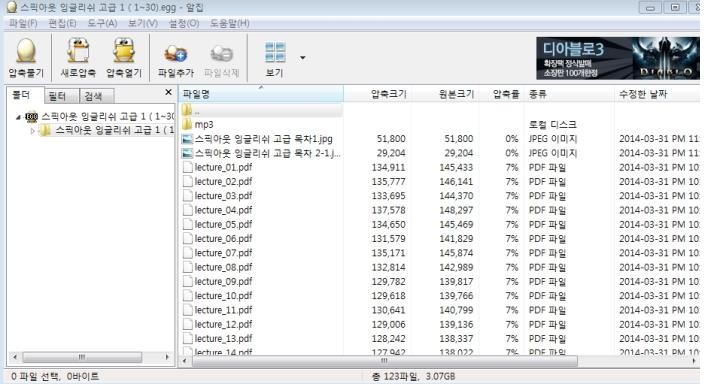Open the 파일(F) menu
Image resolution: width=720 pixels, height=384 pixels.
[x=23, y=23]
